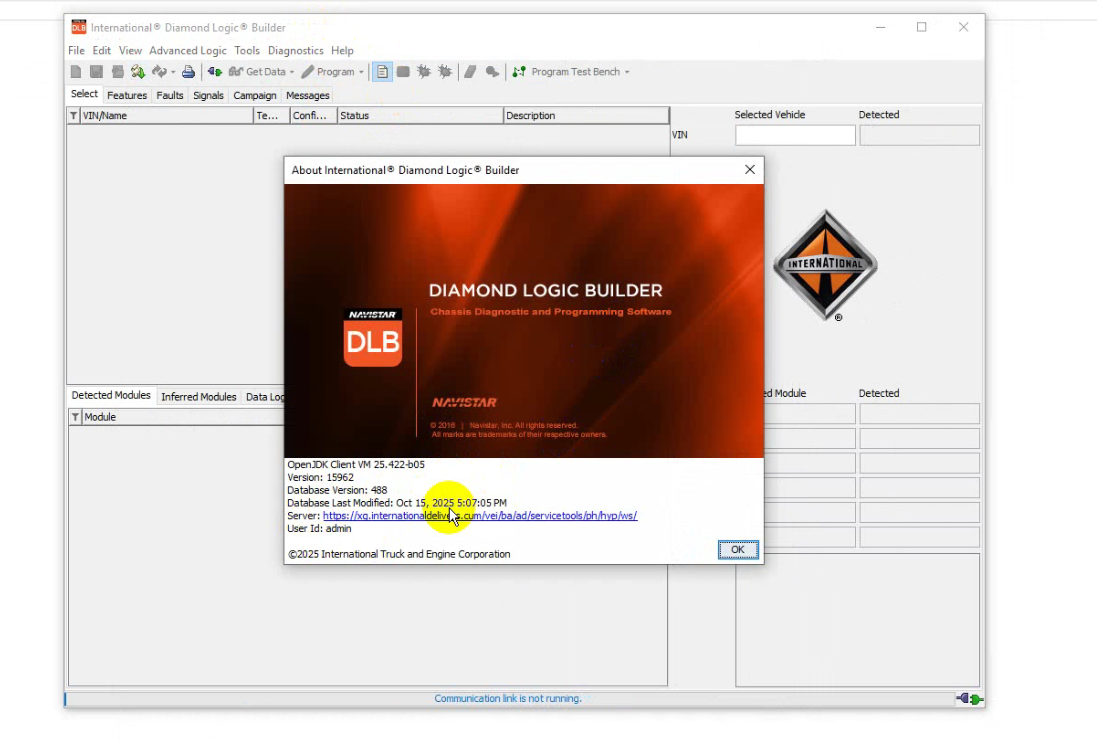Click the filter icon beside Module header

76,417
